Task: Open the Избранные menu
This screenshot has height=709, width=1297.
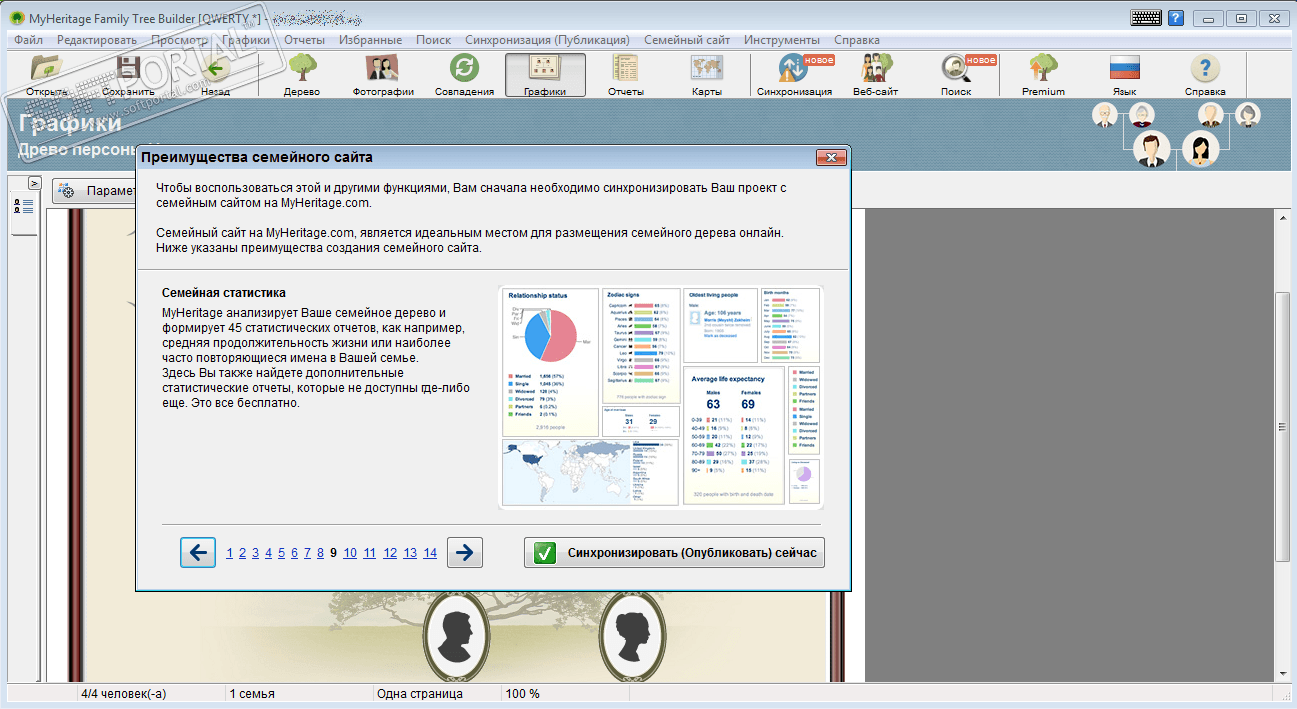Action: click(370, 40)
